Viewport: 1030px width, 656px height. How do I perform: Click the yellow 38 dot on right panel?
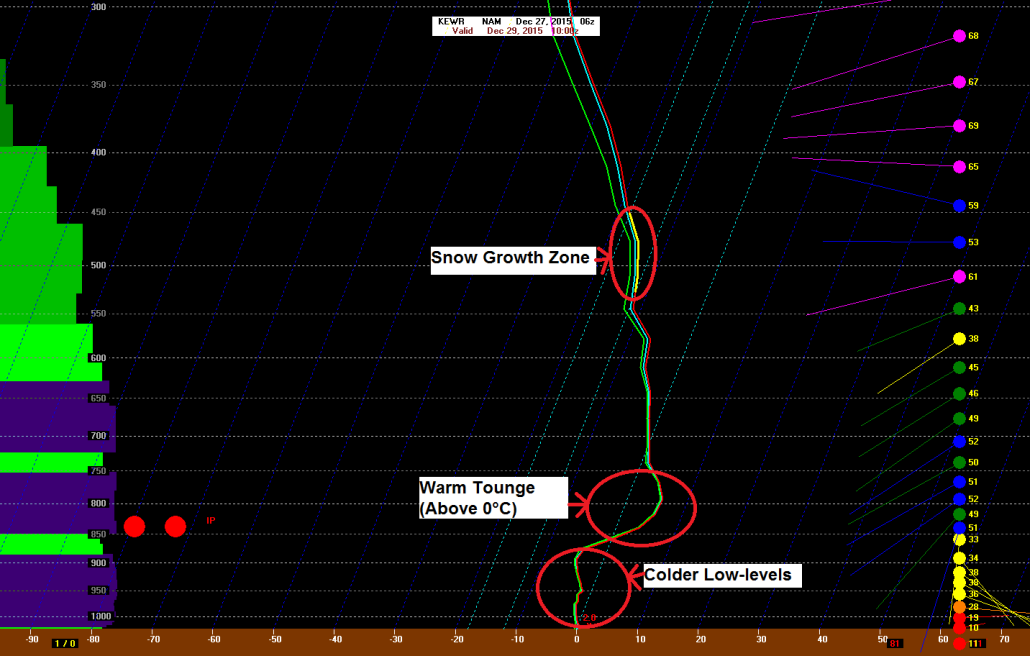(957, 339)
